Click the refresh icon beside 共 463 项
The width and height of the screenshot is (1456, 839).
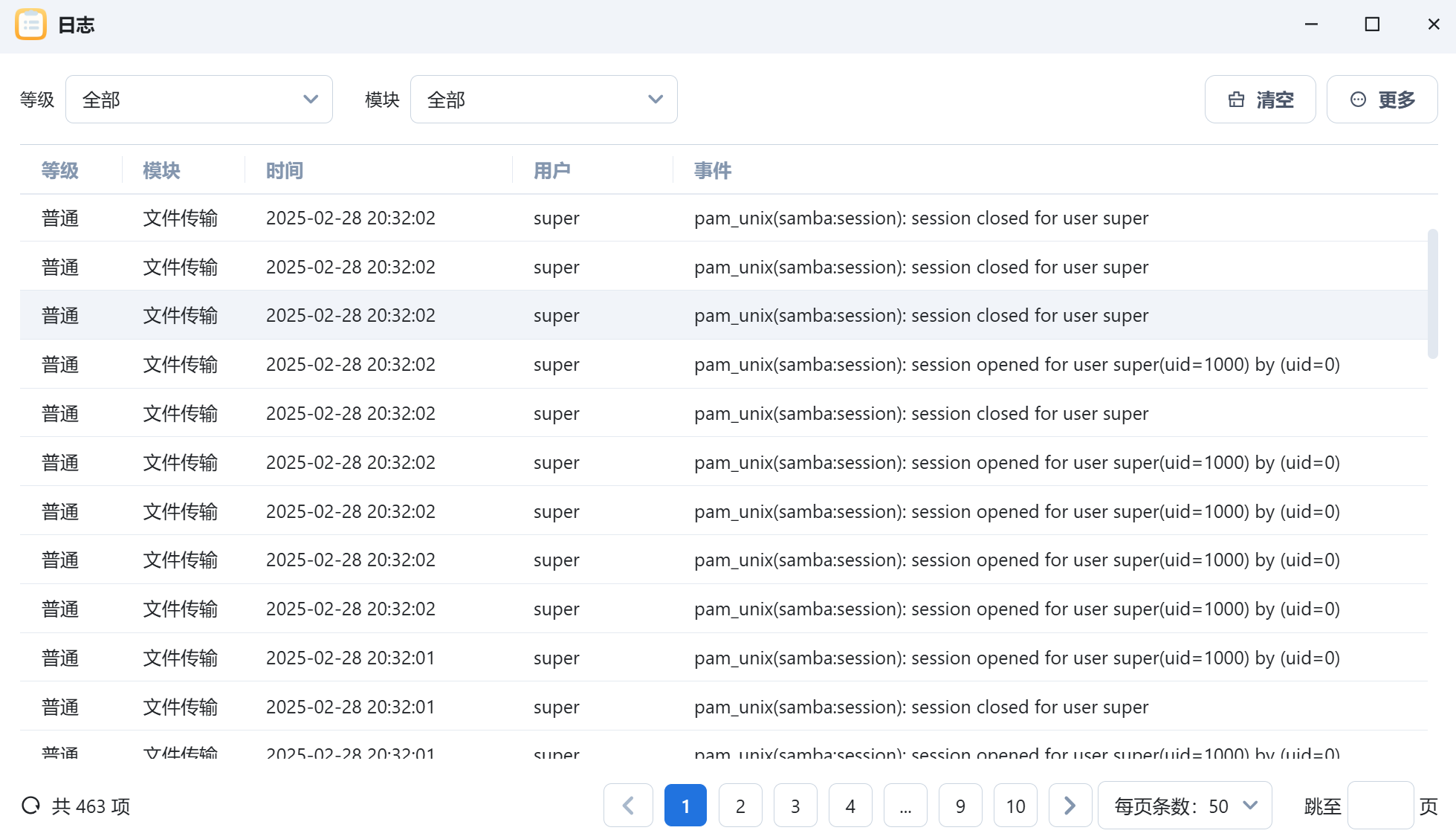coord(30,806)
